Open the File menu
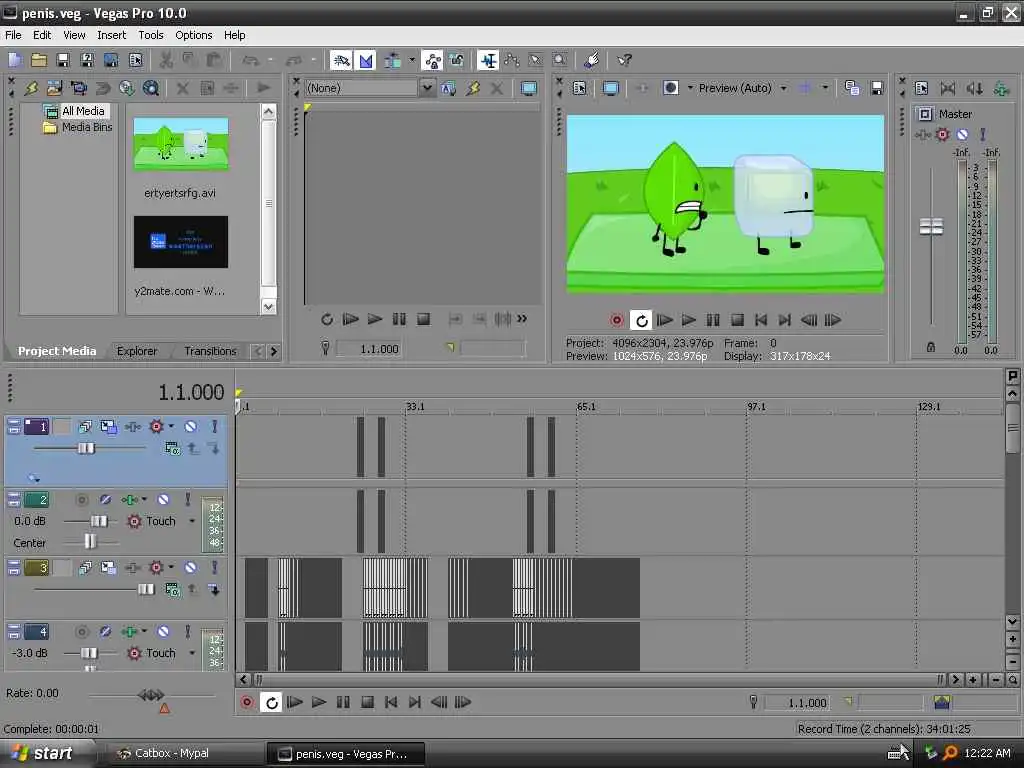The image size is (1024, 768). click(x=13, y=35)
